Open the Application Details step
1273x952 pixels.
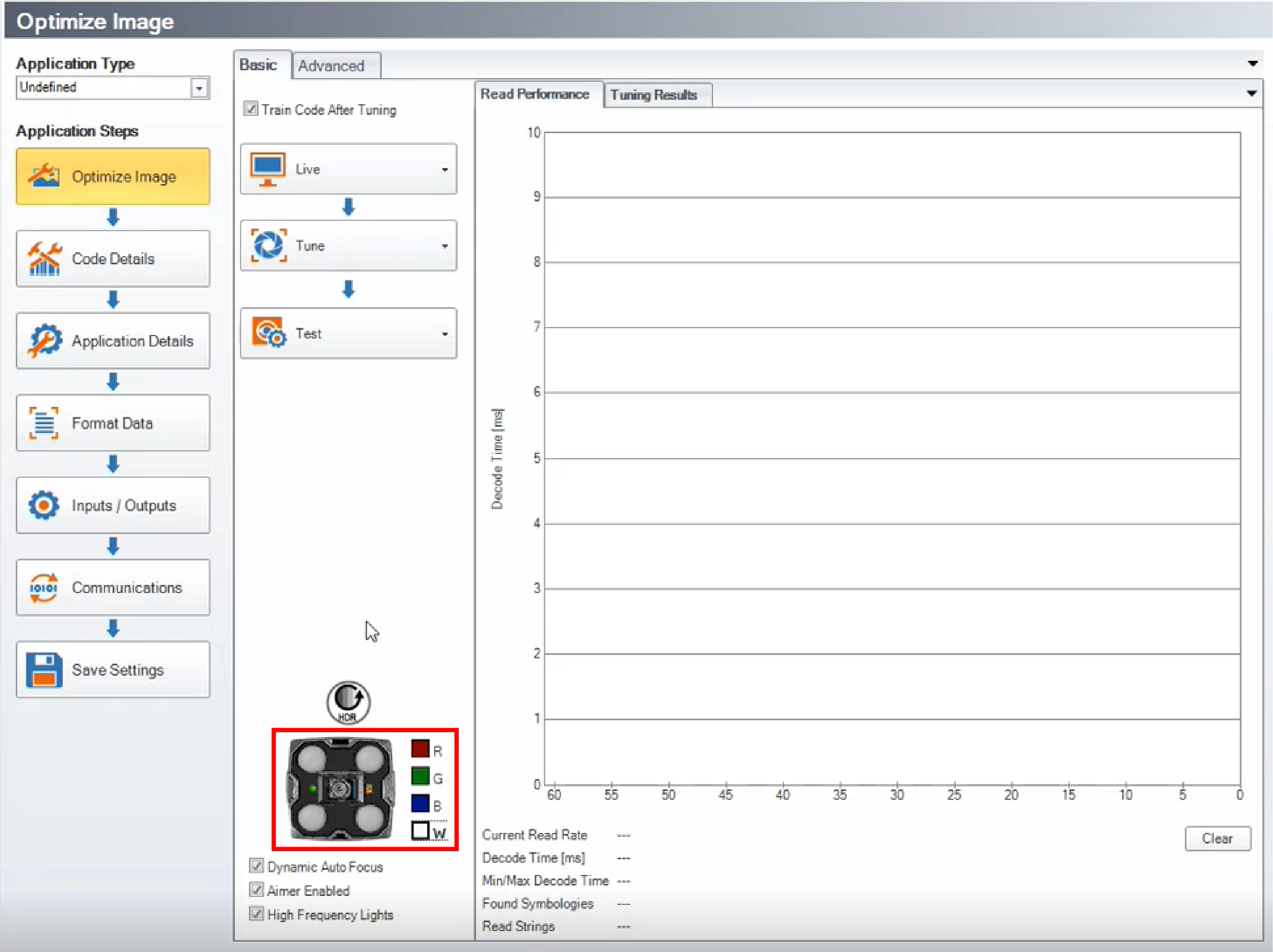pyautogui.click(x=113, y=341)
